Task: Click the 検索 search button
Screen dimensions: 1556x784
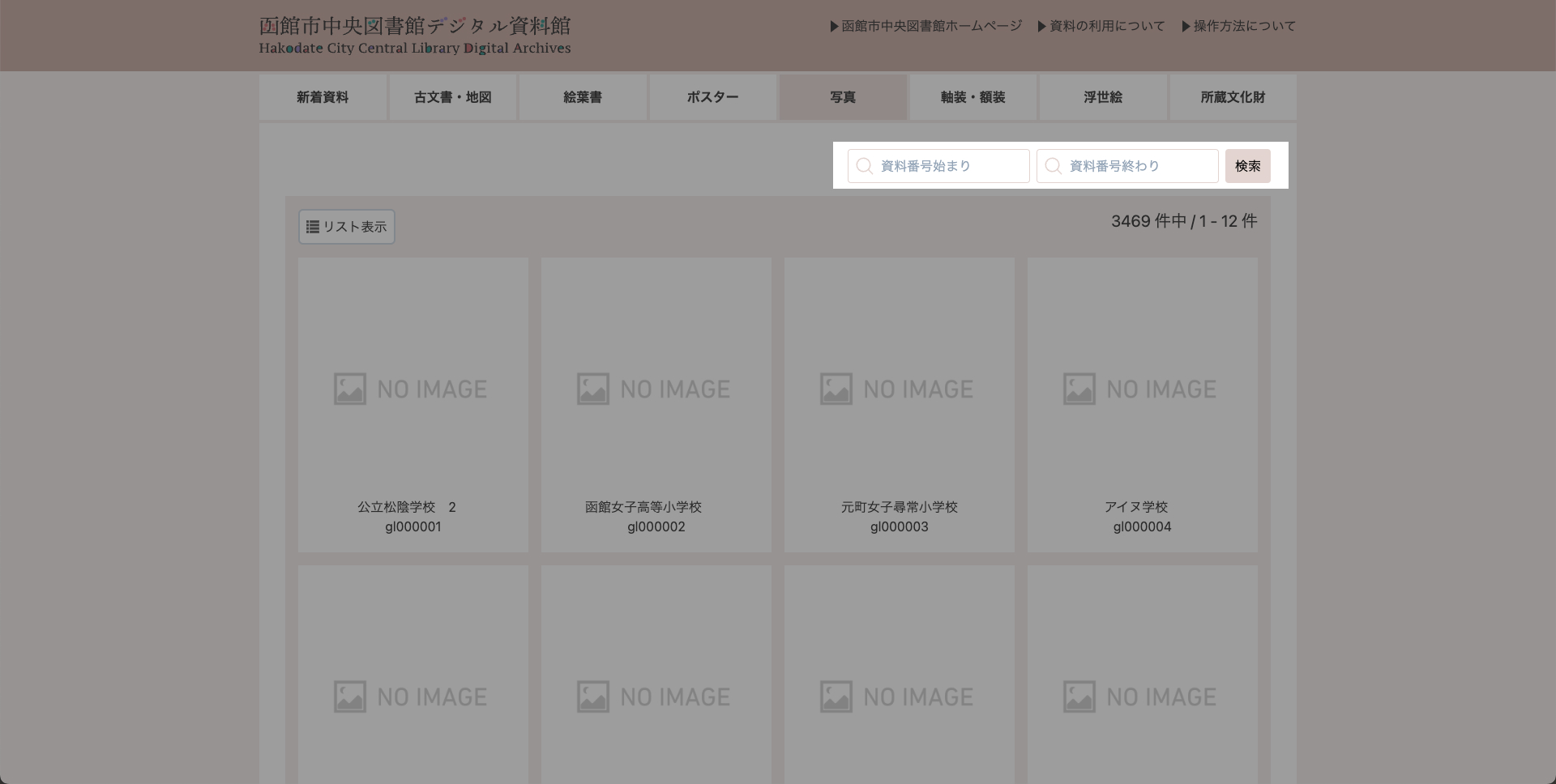Action: (x=1248, y=166)
